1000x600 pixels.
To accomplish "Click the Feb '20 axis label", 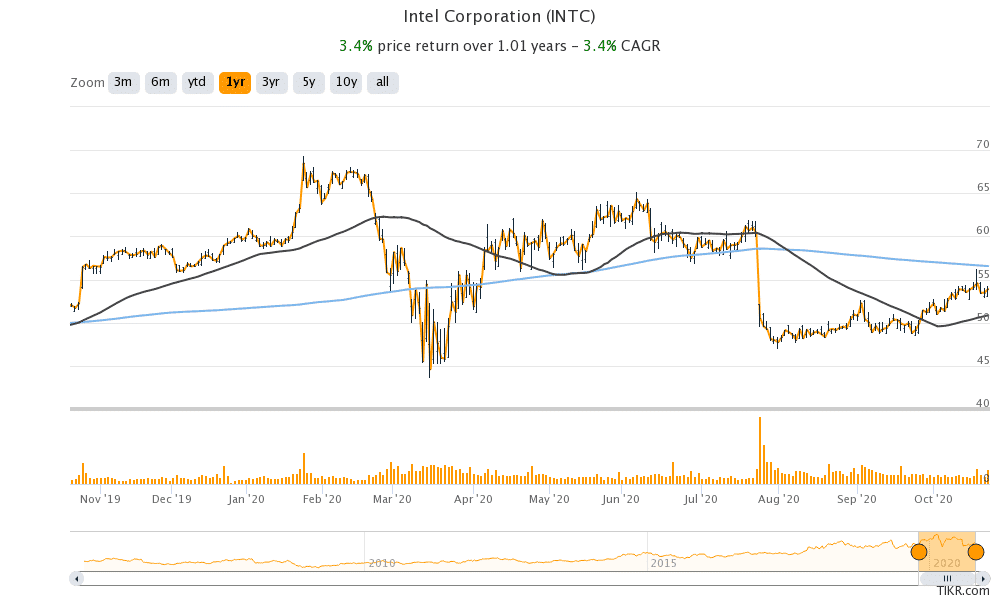I will [x=322, y=499].
